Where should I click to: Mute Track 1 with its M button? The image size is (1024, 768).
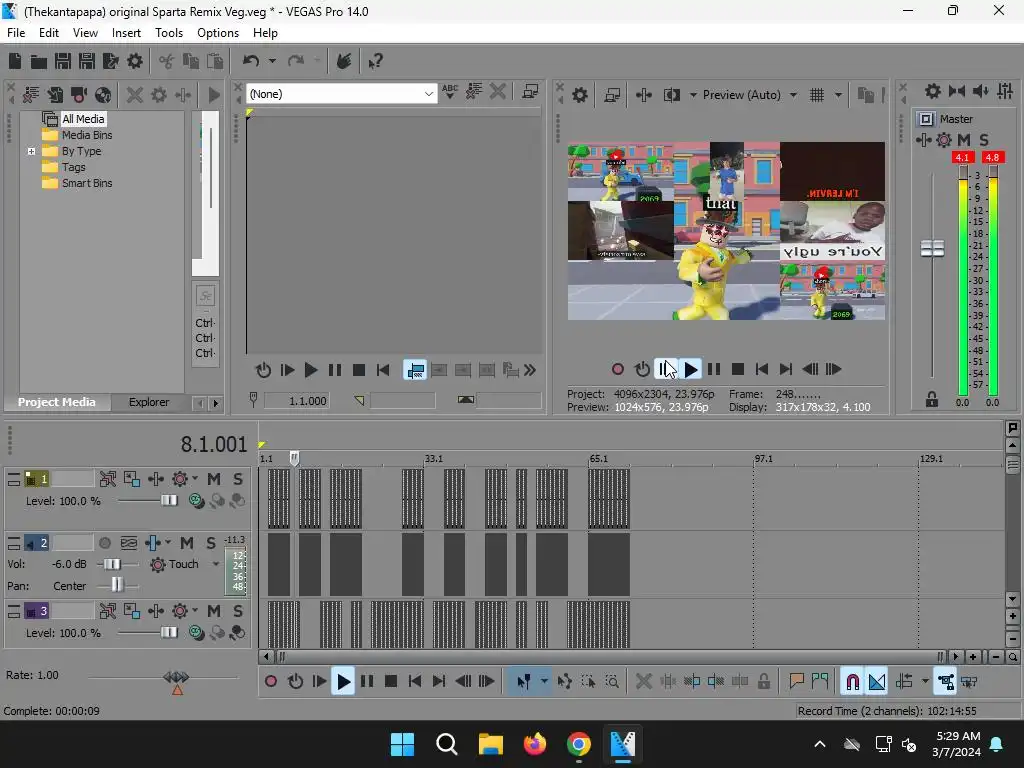214,479
